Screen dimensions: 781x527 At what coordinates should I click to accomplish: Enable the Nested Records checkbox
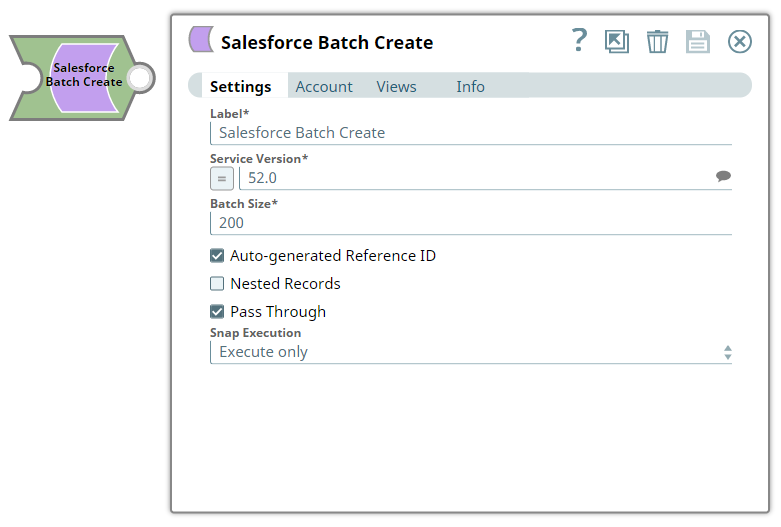click(x=217, y=284)
